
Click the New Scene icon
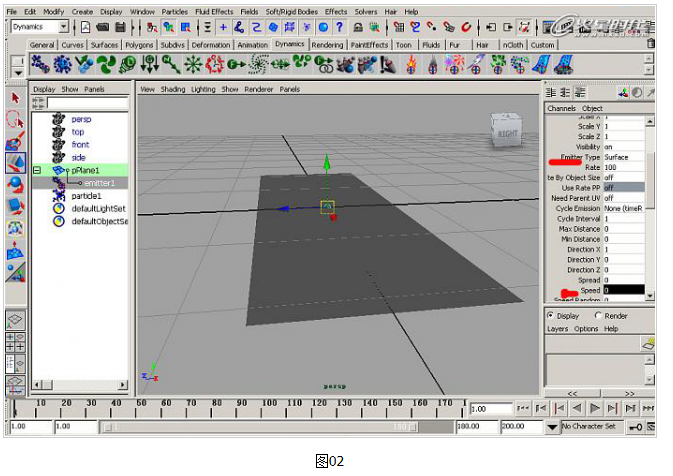86,27
